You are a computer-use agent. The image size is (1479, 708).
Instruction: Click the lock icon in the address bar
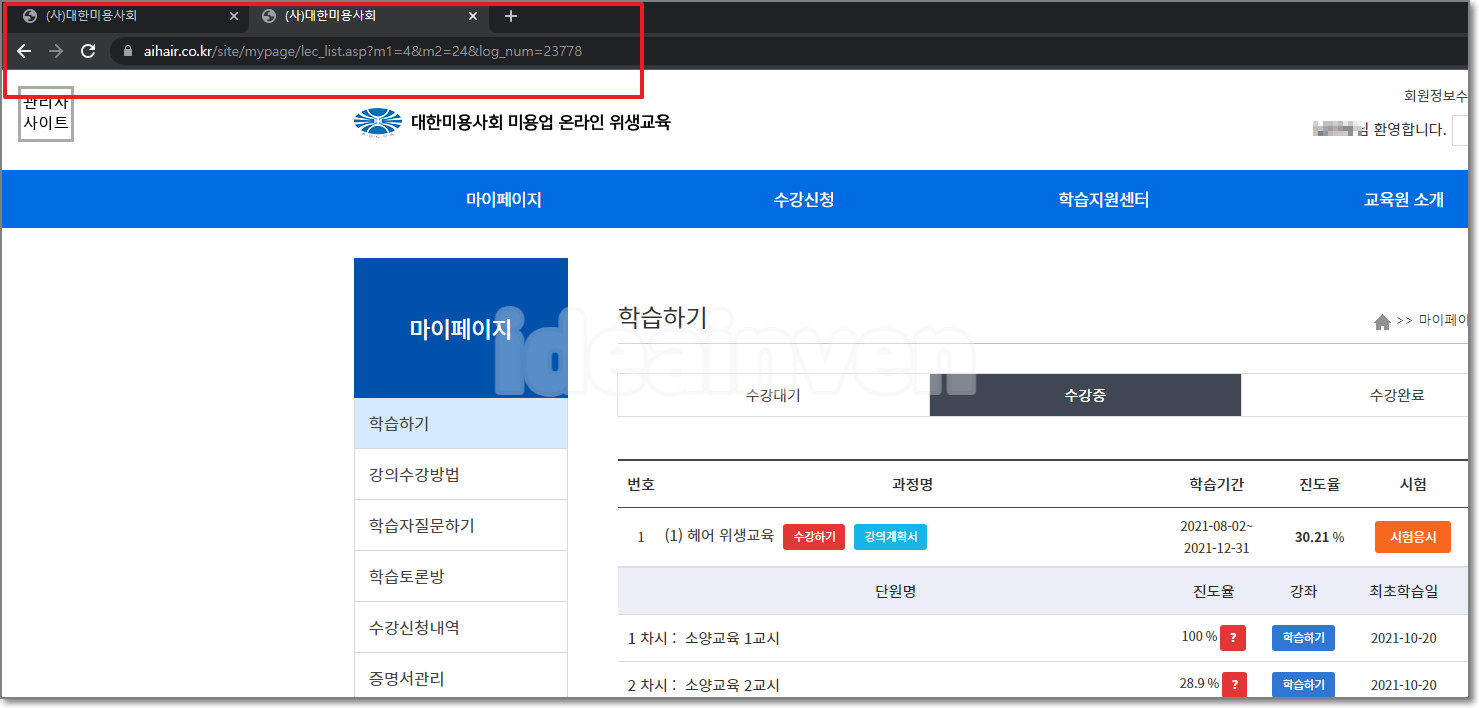point(126,51)
